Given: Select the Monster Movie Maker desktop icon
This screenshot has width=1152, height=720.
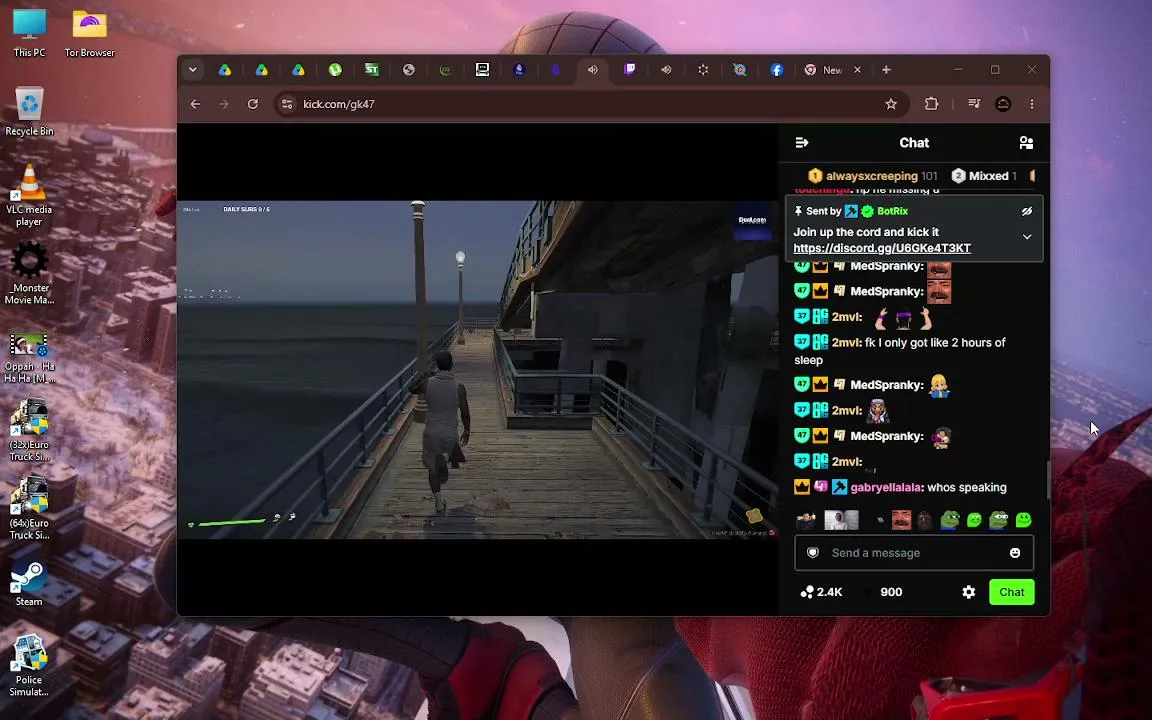Looking at the screenshot, I should point(29,273).
